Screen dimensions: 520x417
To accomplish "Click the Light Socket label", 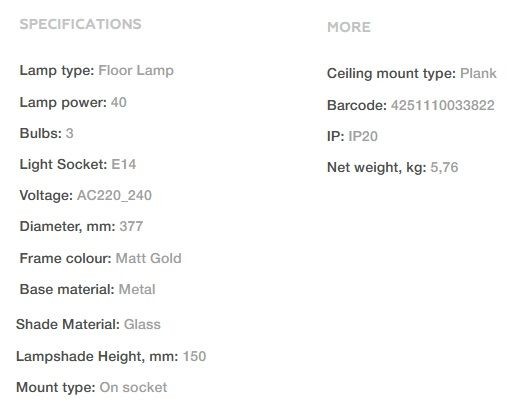I will (x=63, y=165).
